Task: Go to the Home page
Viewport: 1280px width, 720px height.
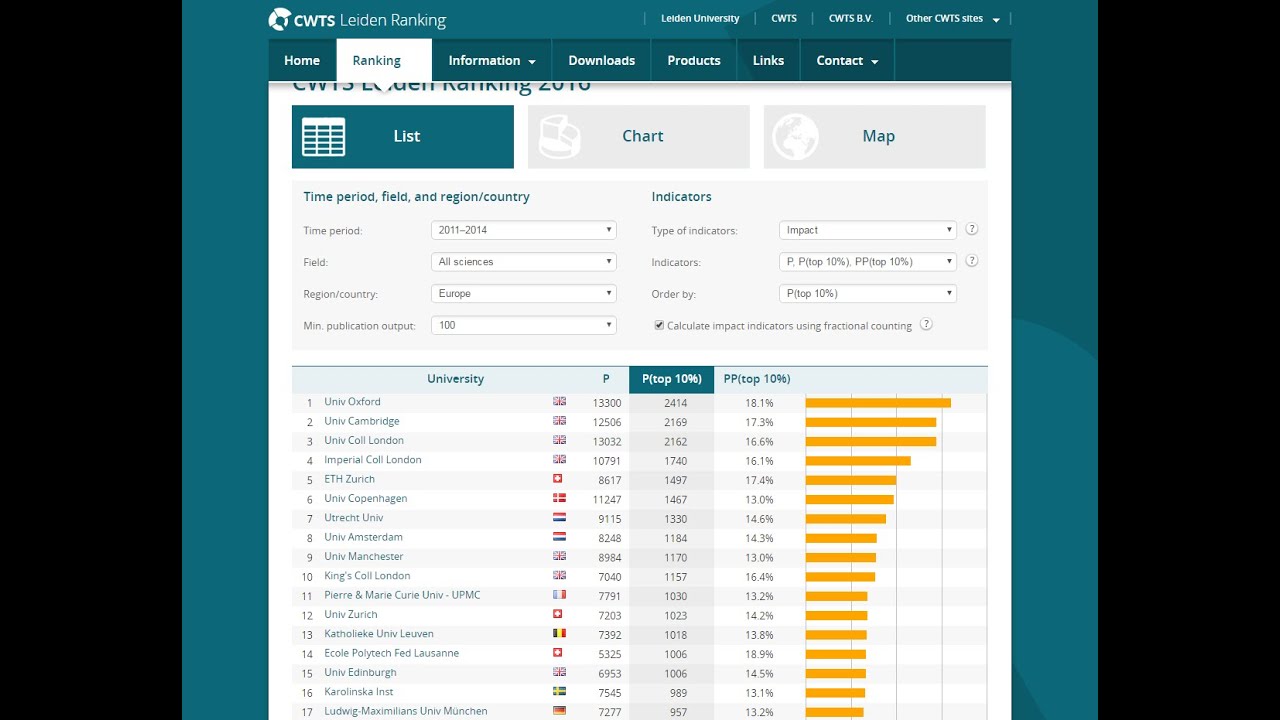Action: click(302, 60)
